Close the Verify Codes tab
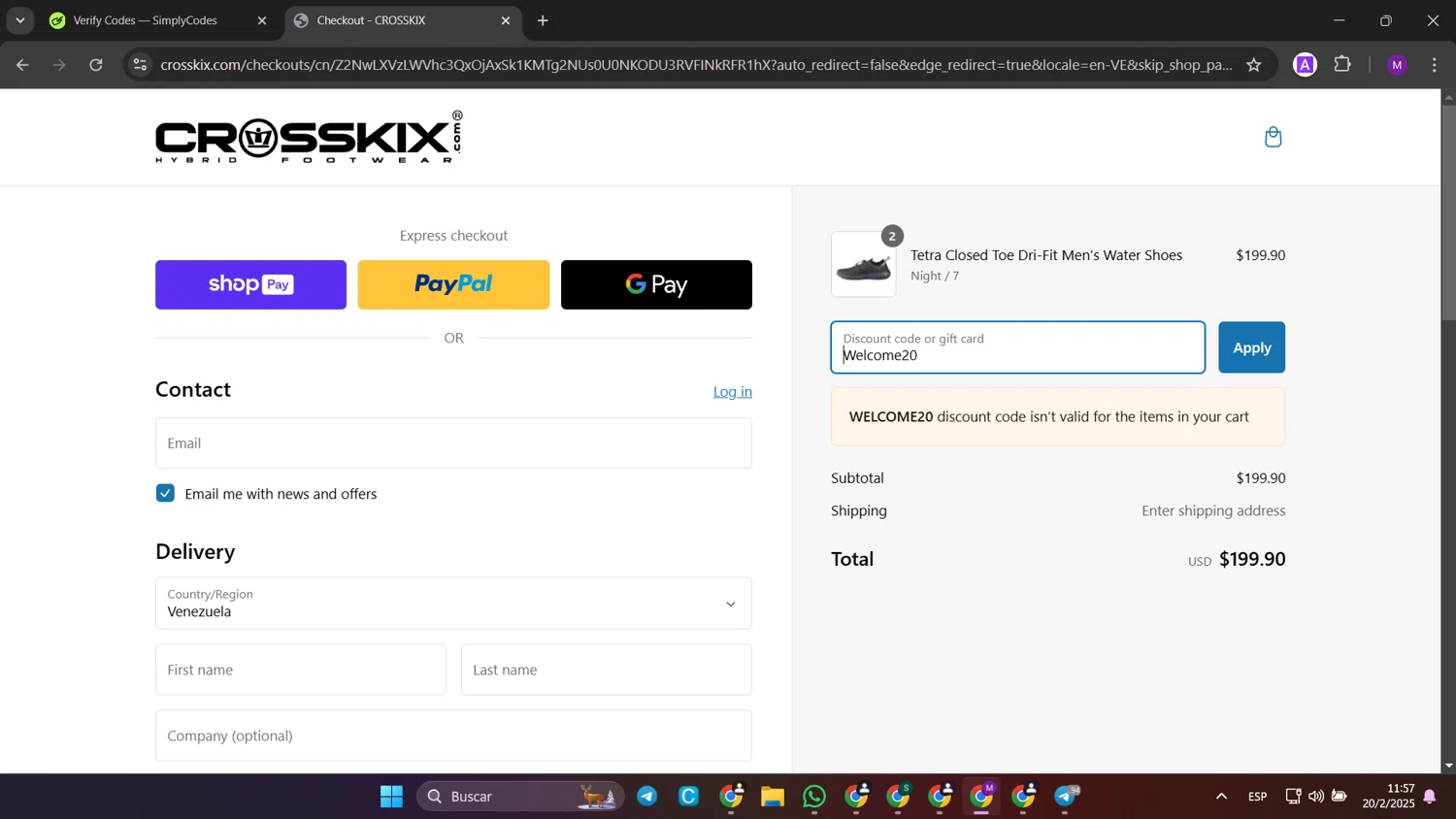This screenshot has height=819, width=1456. [262, 20]
